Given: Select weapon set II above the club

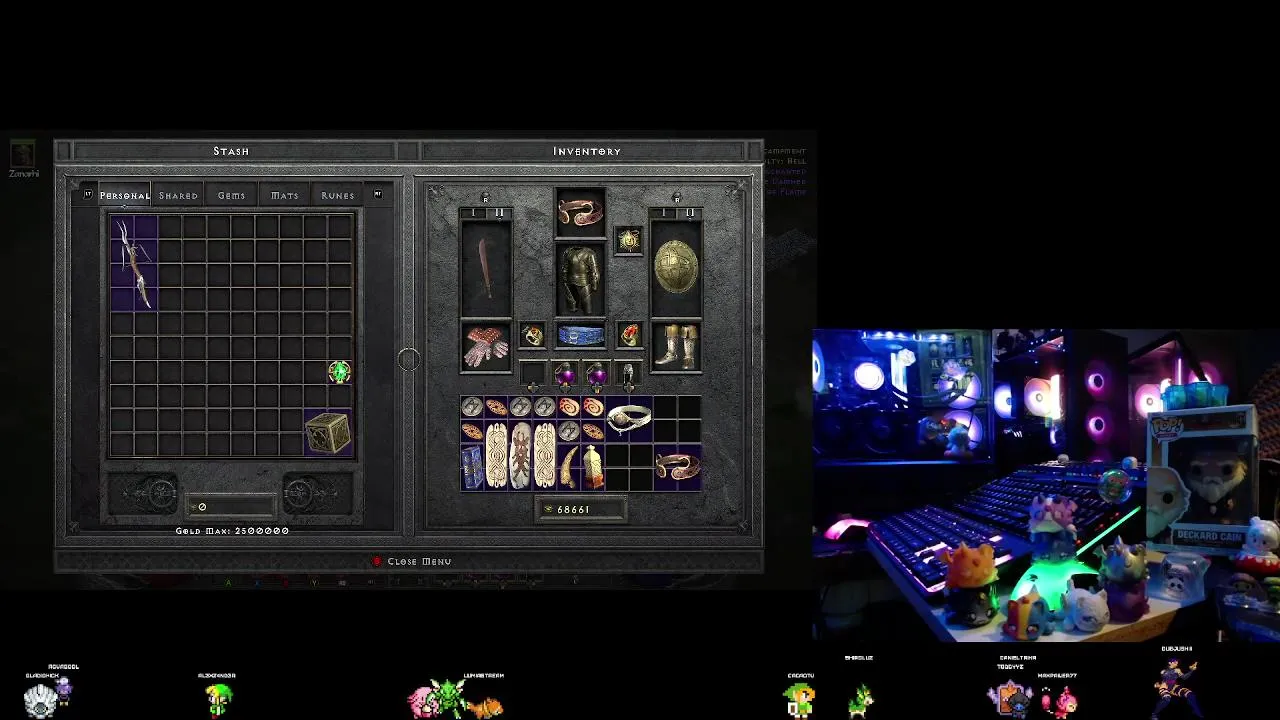Looking at the screenshot, I should [499, 213].
